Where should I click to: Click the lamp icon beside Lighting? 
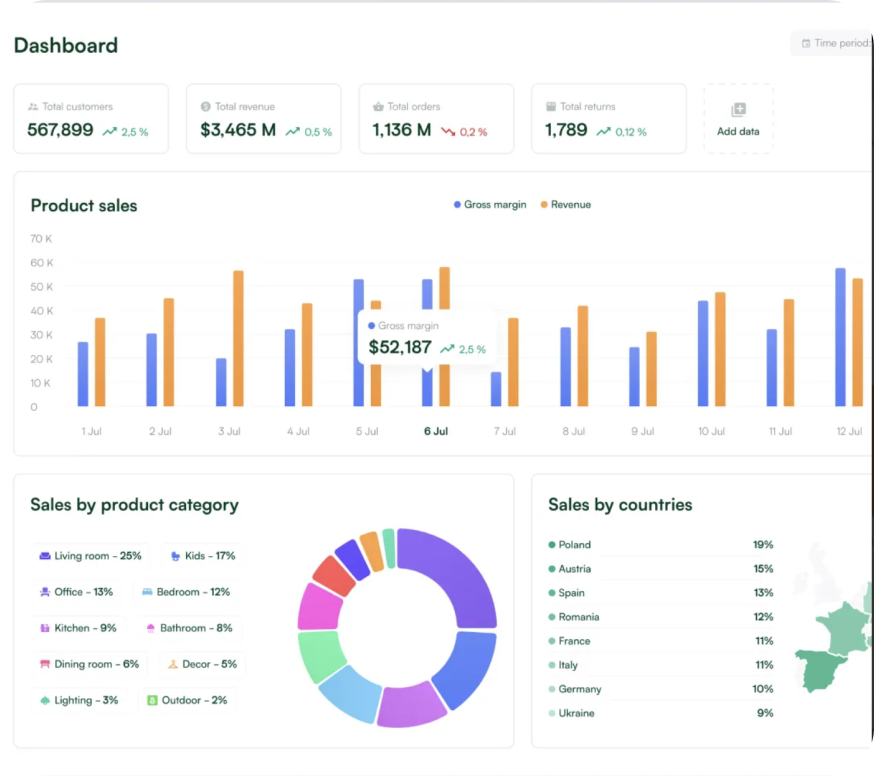[x=45, y=700]
